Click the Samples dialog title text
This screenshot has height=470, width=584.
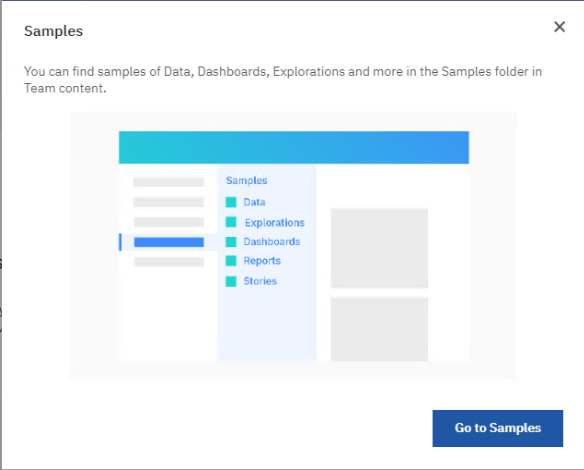tap(54, 31)
